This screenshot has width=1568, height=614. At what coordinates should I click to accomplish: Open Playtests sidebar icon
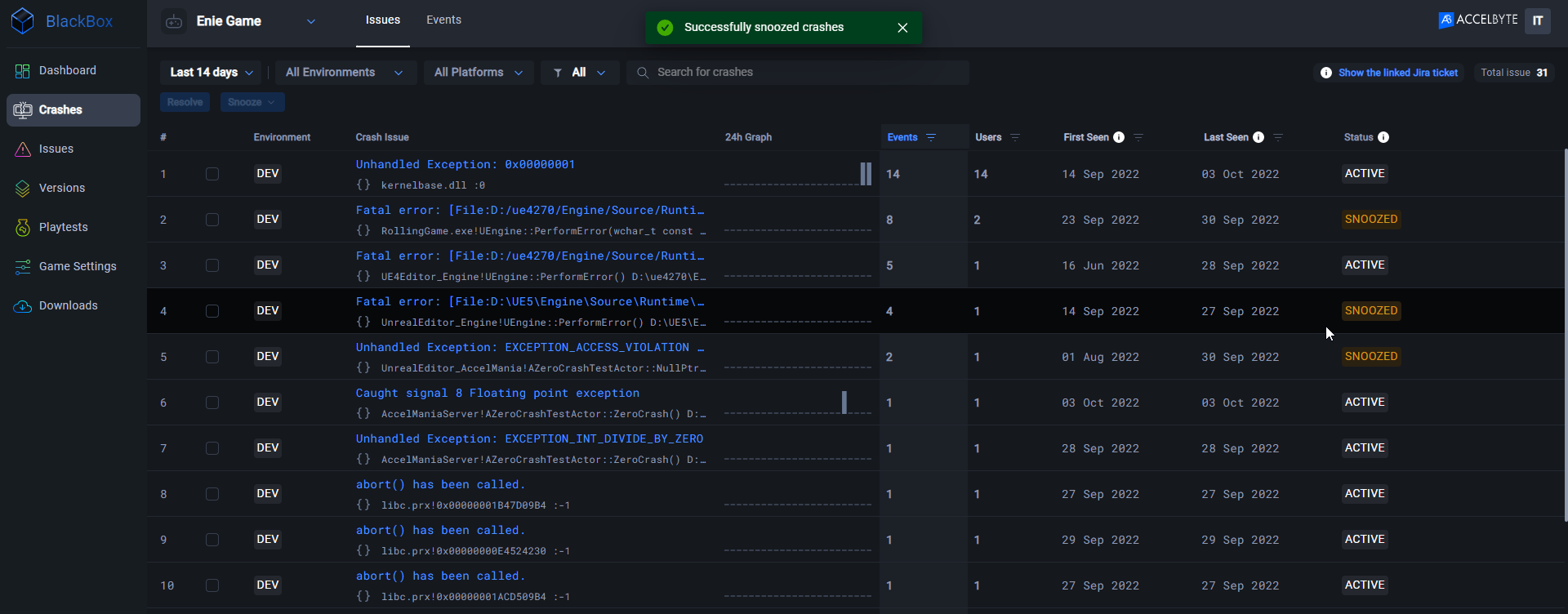[23, 228]
